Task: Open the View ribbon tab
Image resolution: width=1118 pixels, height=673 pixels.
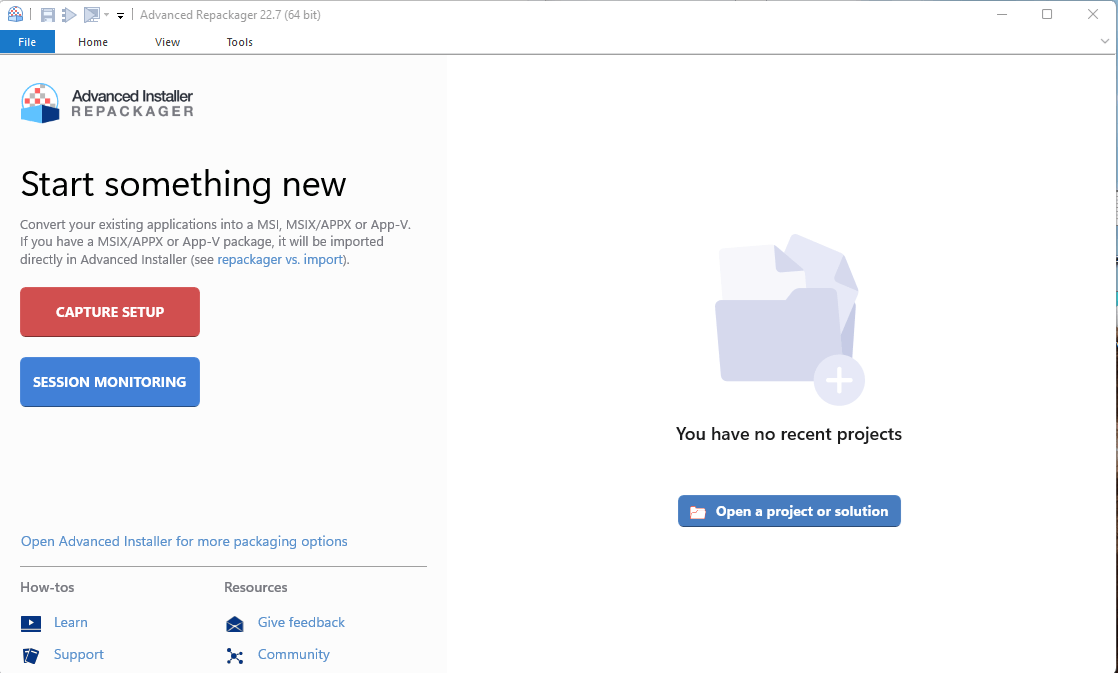Action: (167, 42)
